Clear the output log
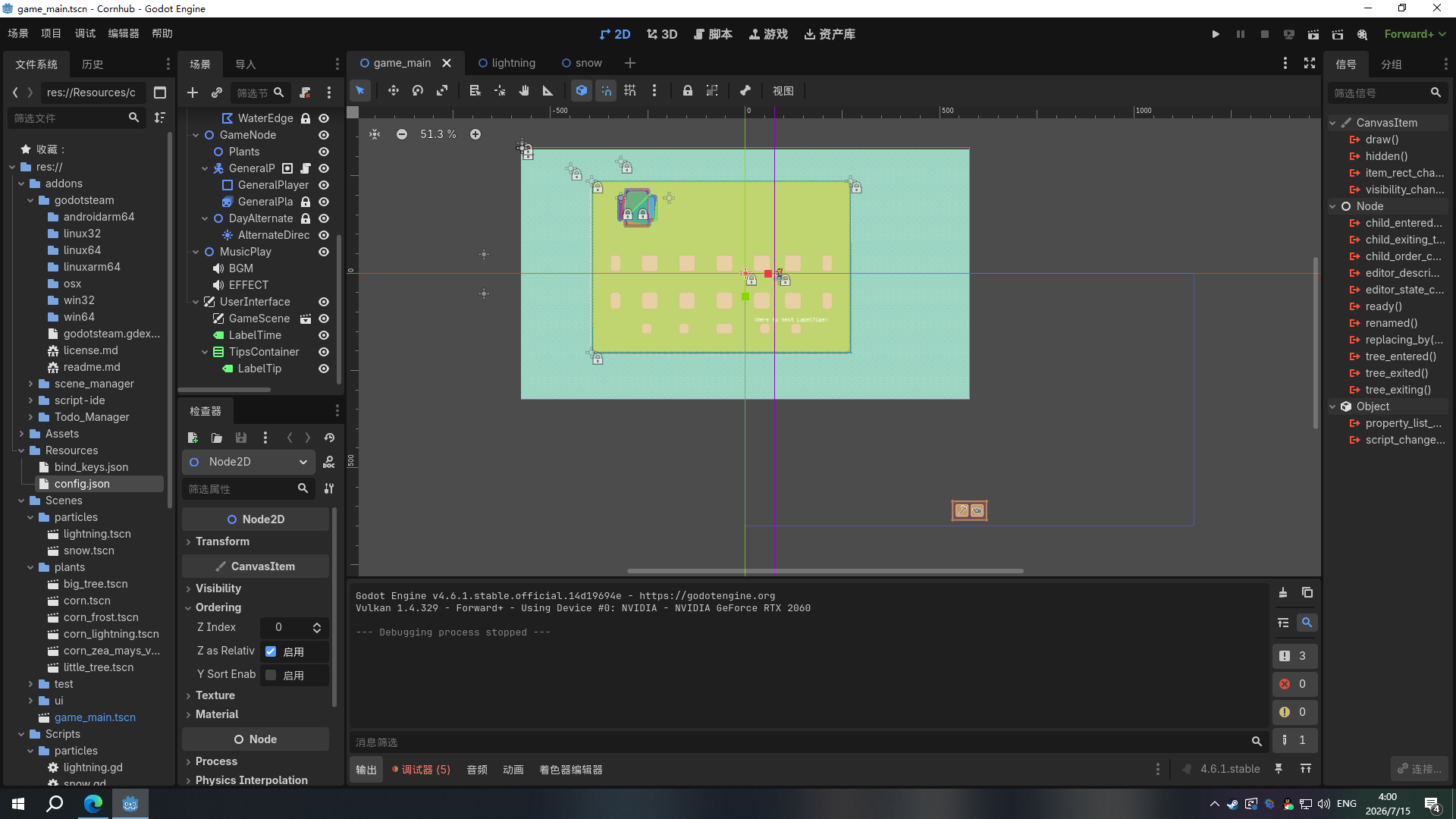1456x819 pixels. pyautogui.click(x=1282, y=593)
